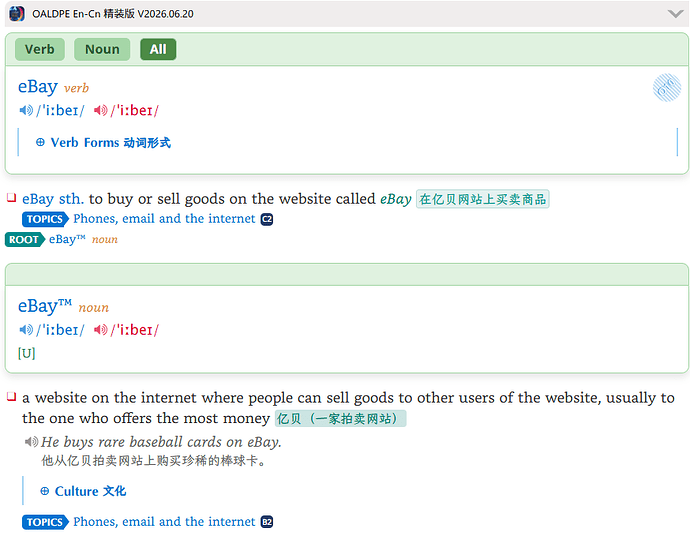Click the example sentence He buys rare baseball cards
The image size is (690, 547).
click(x=161, y=442)
